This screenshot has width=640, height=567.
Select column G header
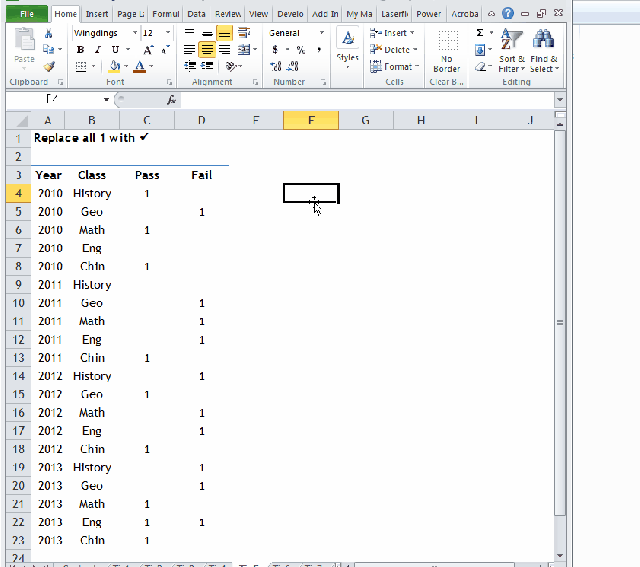[x=366, y=120]
